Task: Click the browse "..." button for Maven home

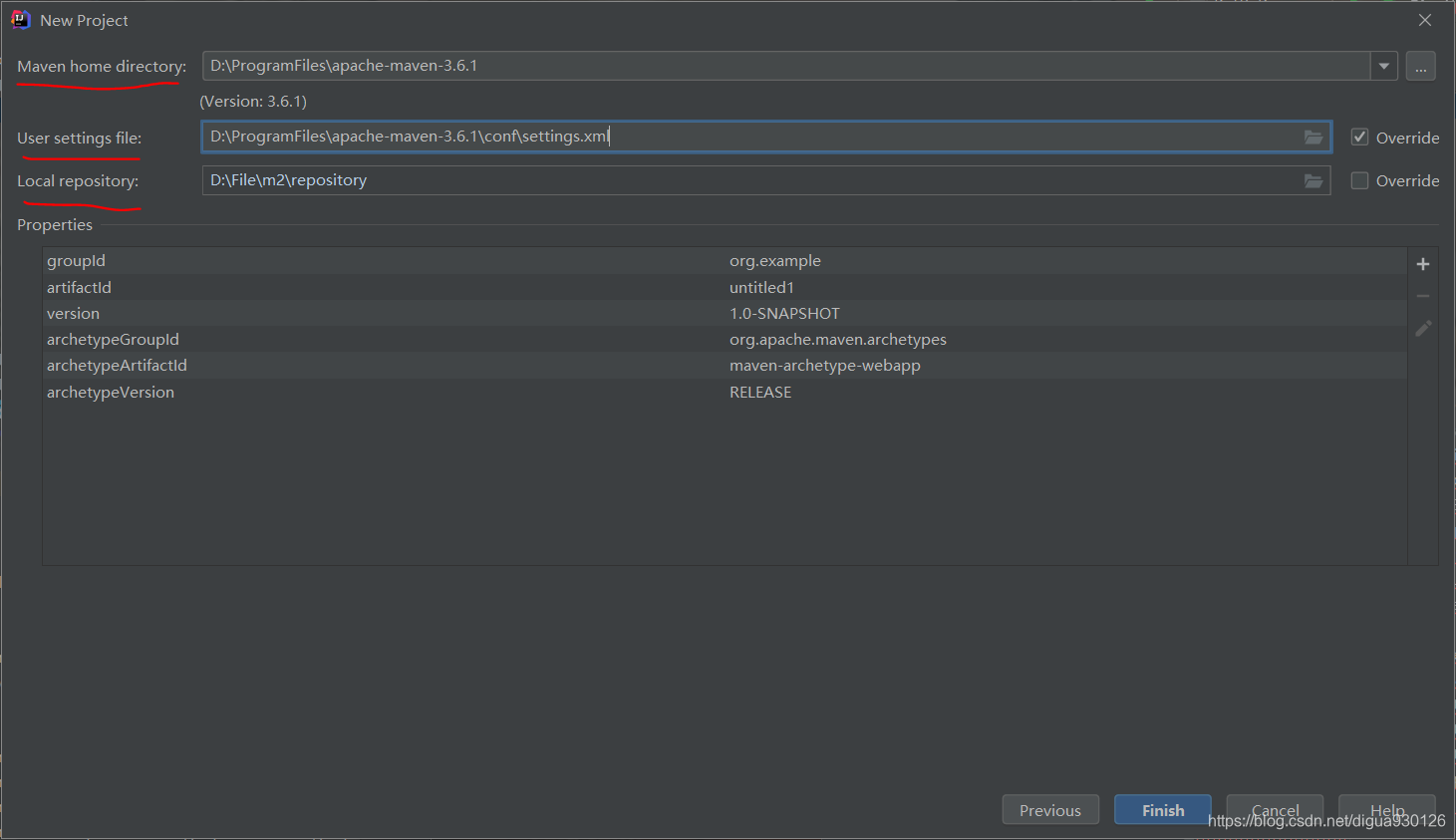Action: (1421, 66)
